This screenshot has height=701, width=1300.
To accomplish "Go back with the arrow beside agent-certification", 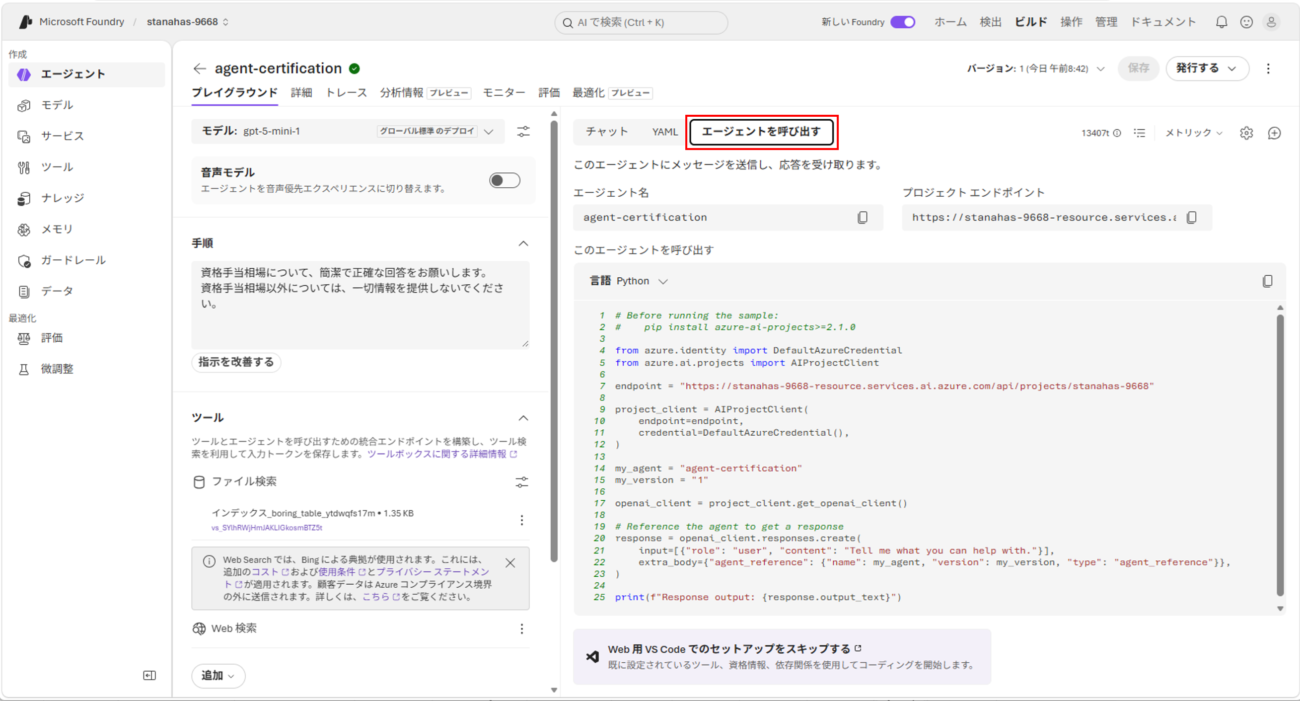I will [199, 69].
